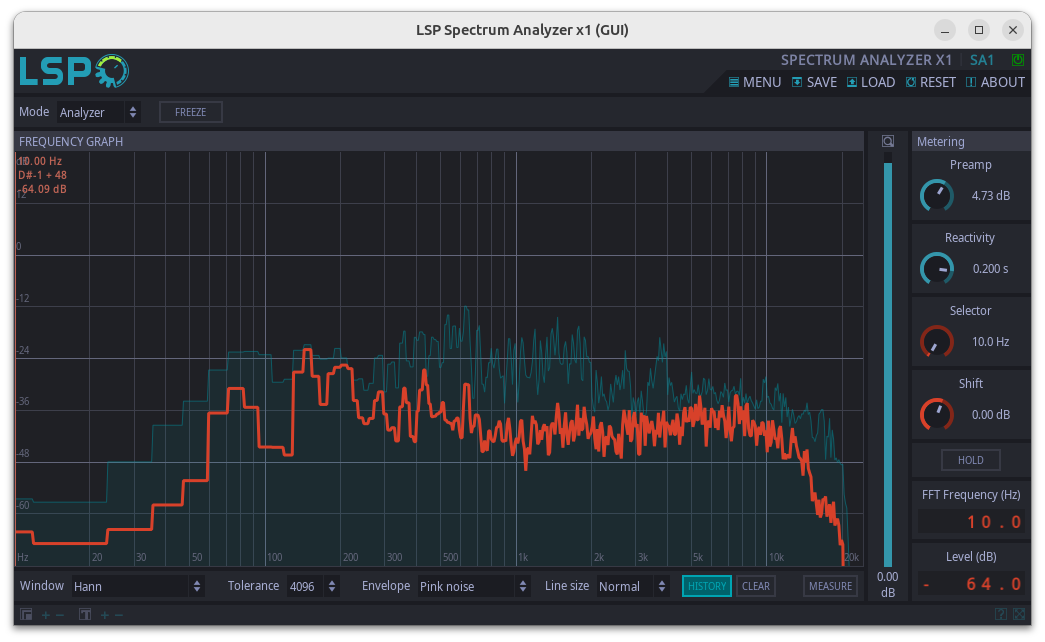
Task: Open the Line size Normal dropdown
Action: tap(632, 587)
